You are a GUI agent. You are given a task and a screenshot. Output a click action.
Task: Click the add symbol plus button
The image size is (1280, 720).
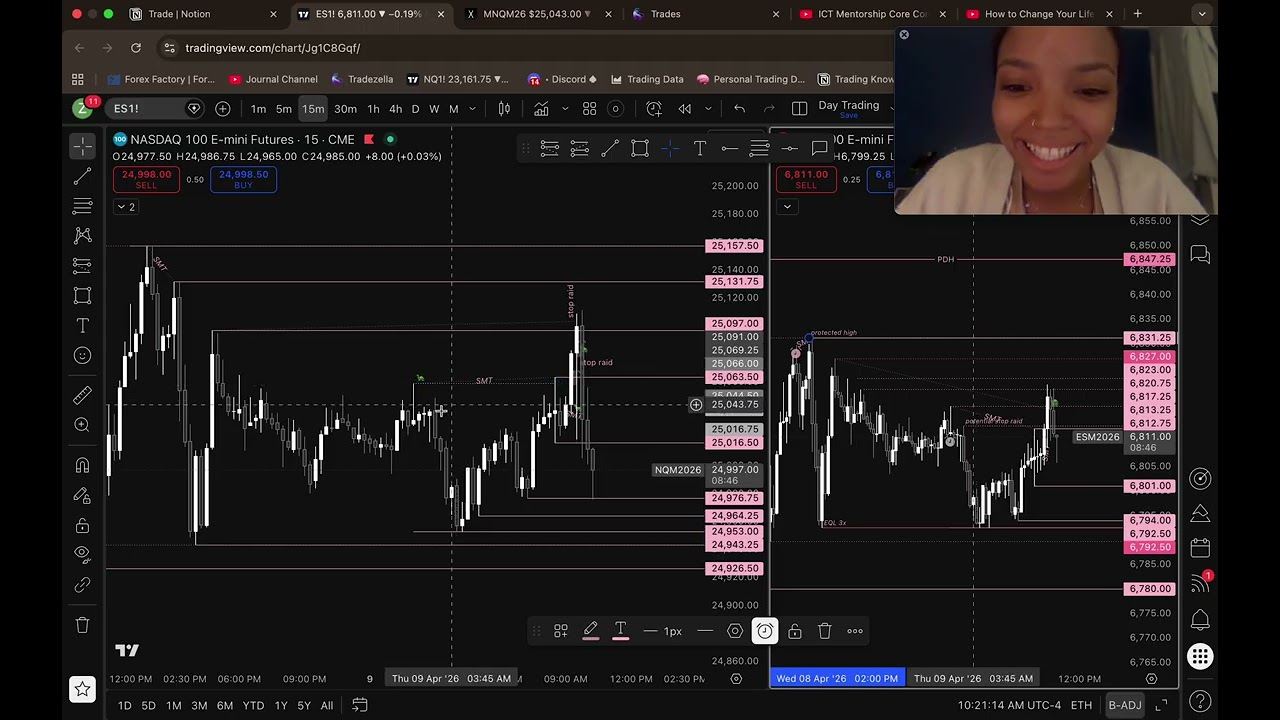coord(223,108)
